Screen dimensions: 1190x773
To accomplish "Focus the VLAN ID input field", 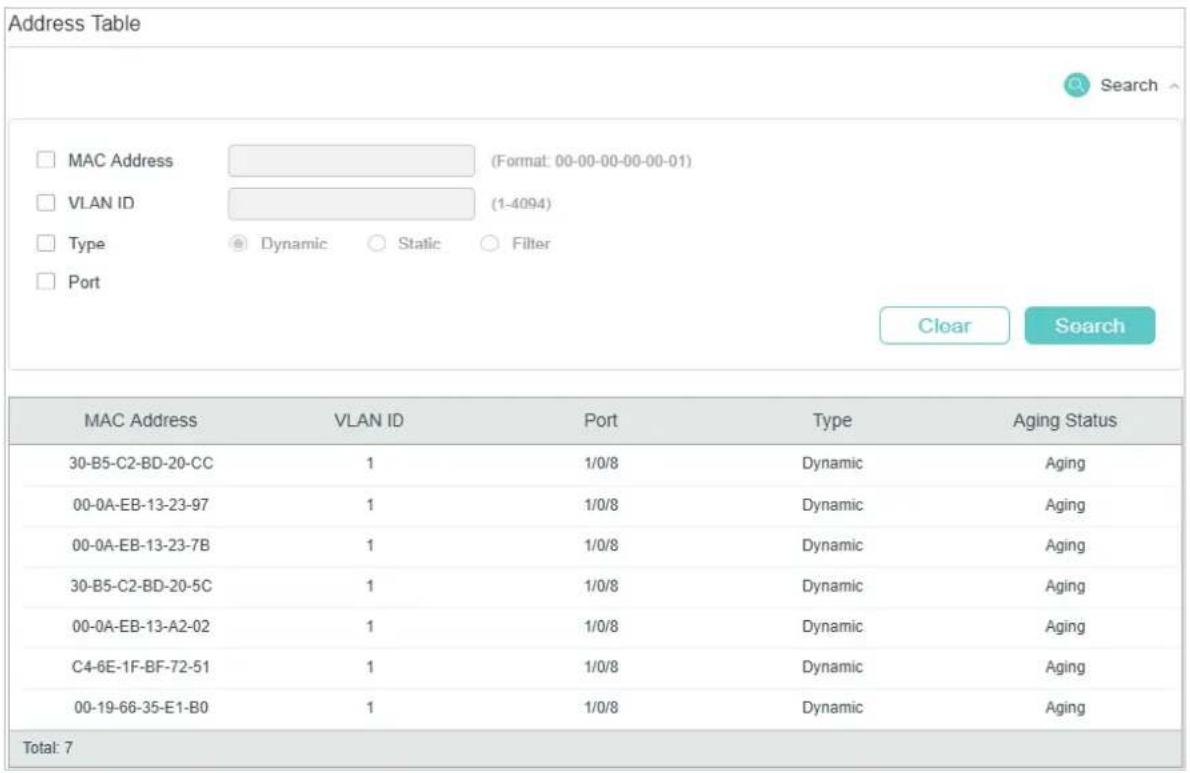I will click(351, 203).
